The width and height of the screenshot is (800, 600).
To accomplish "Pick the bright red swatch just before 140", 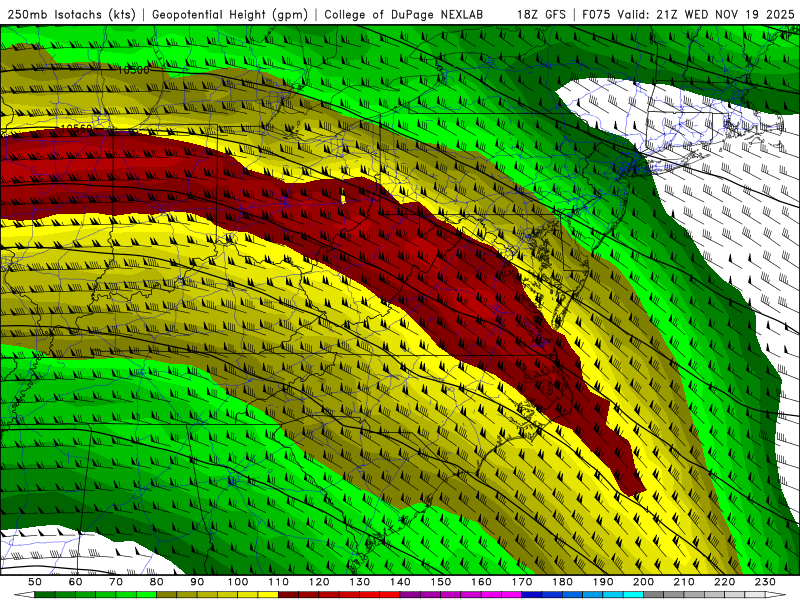I will 390,595.
